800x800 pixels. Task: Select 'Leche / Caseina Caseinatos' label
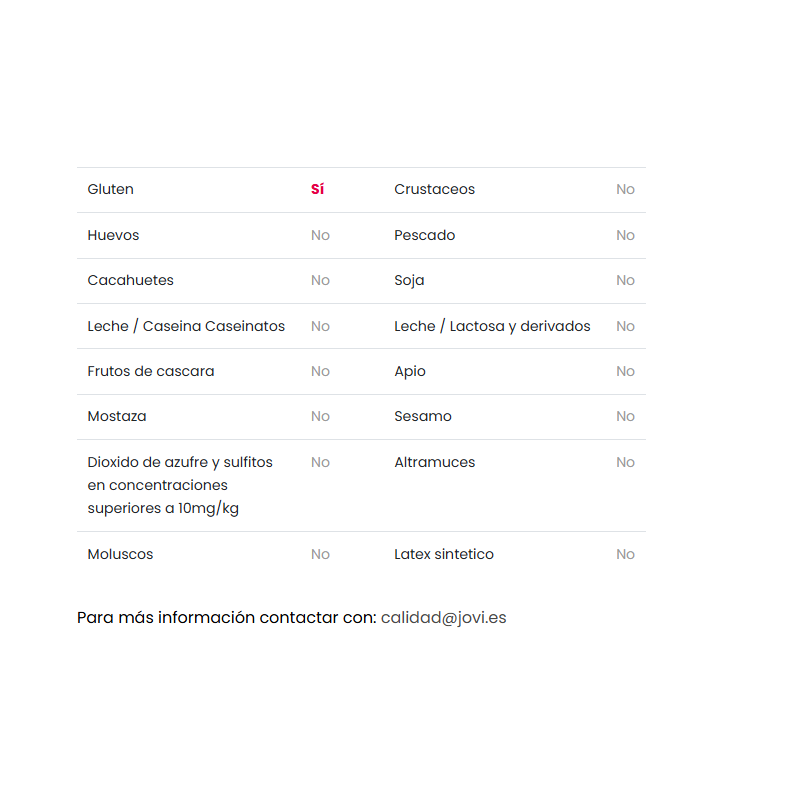(x=186, y=326)
